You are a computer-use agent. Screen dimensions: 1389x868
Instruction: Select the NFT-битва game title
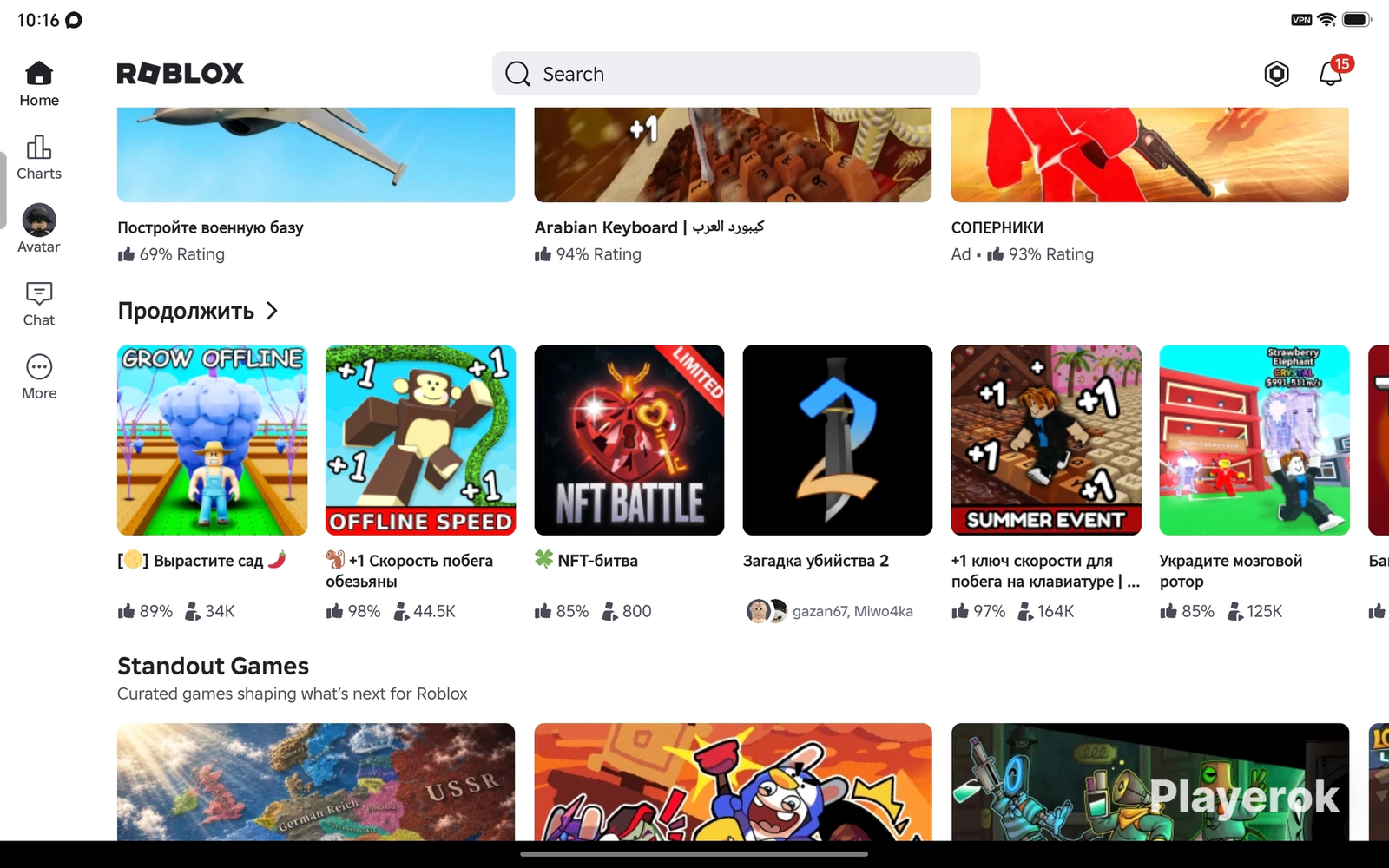point(587,561)
